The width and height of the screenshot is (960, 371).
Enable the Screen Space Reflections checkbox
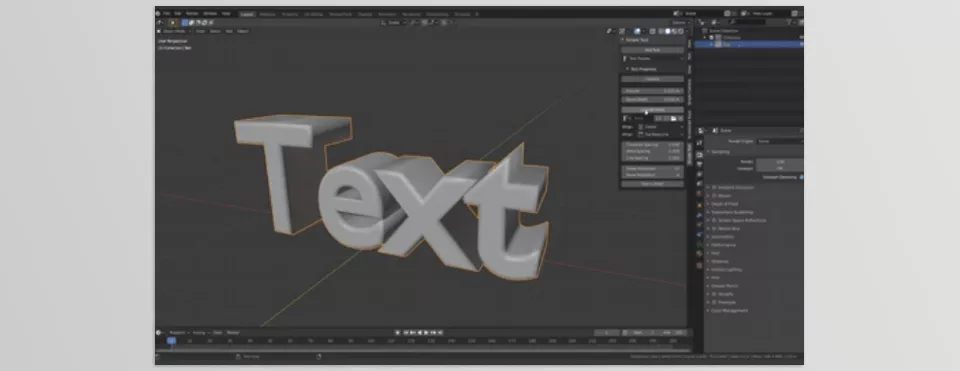coord(714,220)
